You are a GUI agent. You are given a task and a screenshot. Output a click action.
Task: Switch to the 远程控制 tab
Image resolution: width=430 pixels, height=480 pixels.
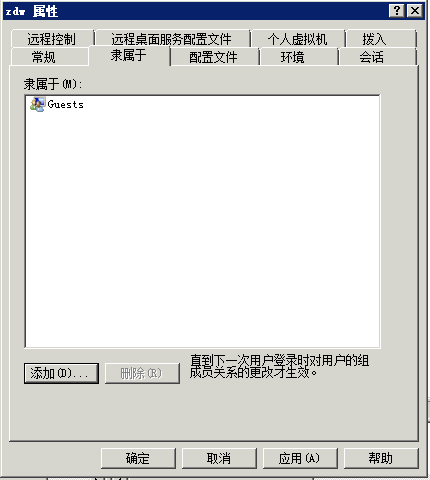pyautogui.click(x=52, y=39)
